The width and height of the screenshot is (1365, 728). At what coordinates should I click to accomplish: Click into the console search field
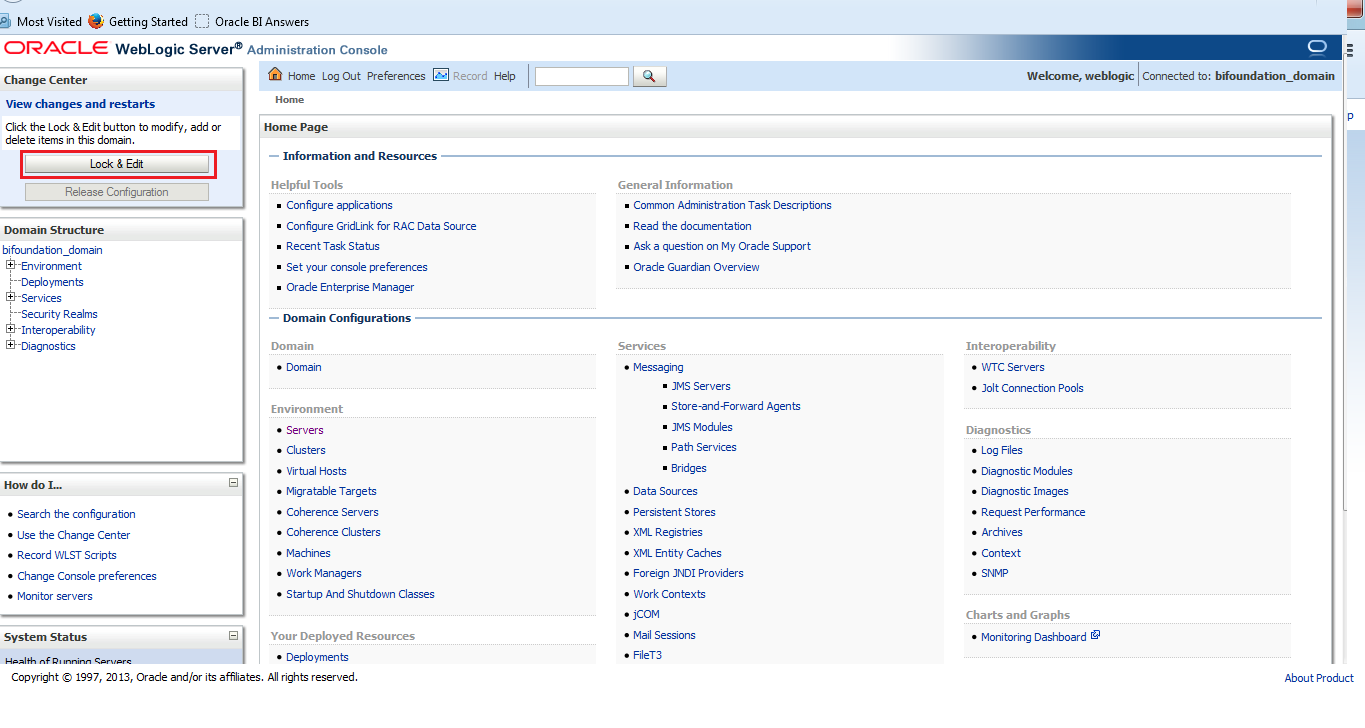click(582, 76)
